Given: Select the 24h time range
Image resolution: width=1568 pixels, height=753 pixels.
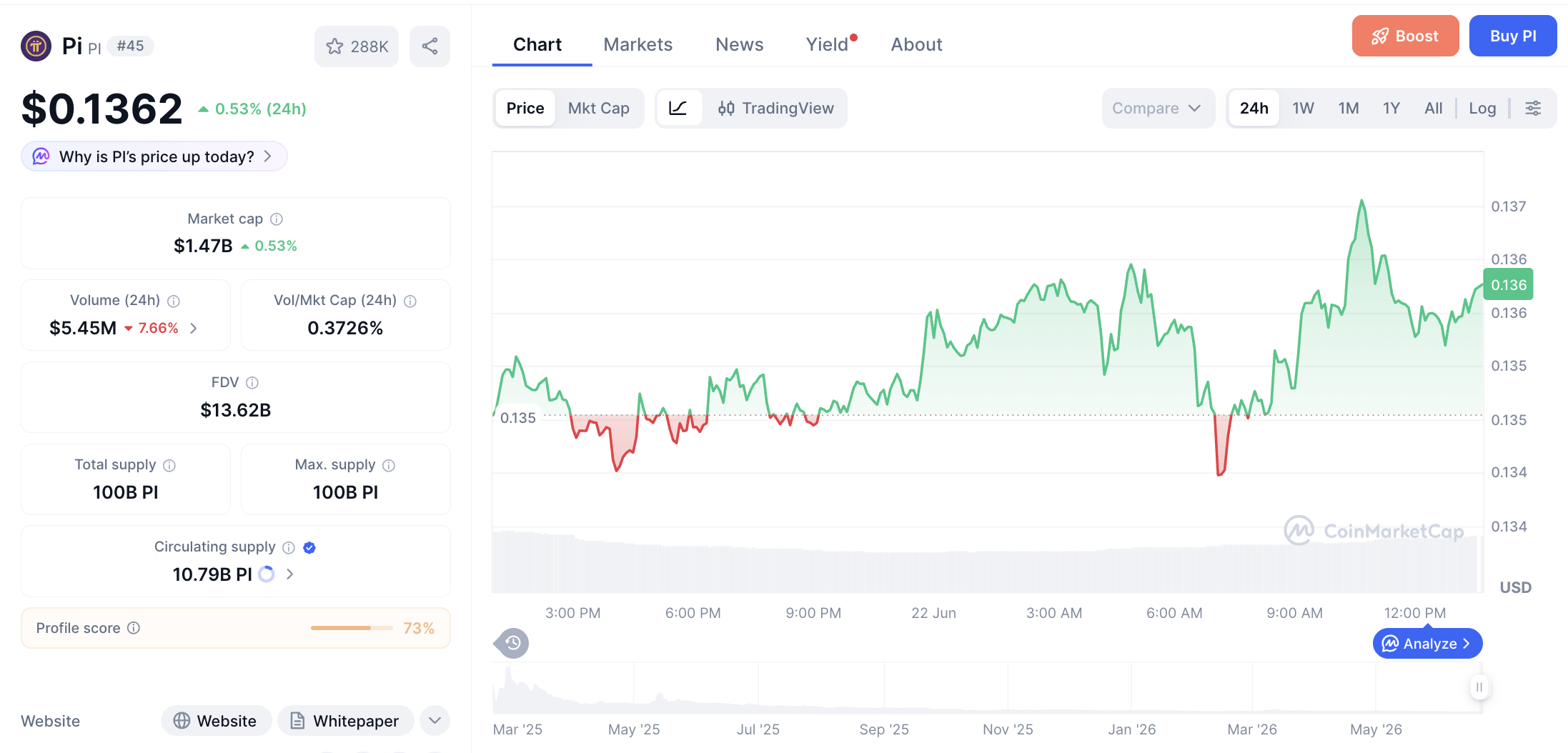Looking at the screenshot, I should 1254,109.
